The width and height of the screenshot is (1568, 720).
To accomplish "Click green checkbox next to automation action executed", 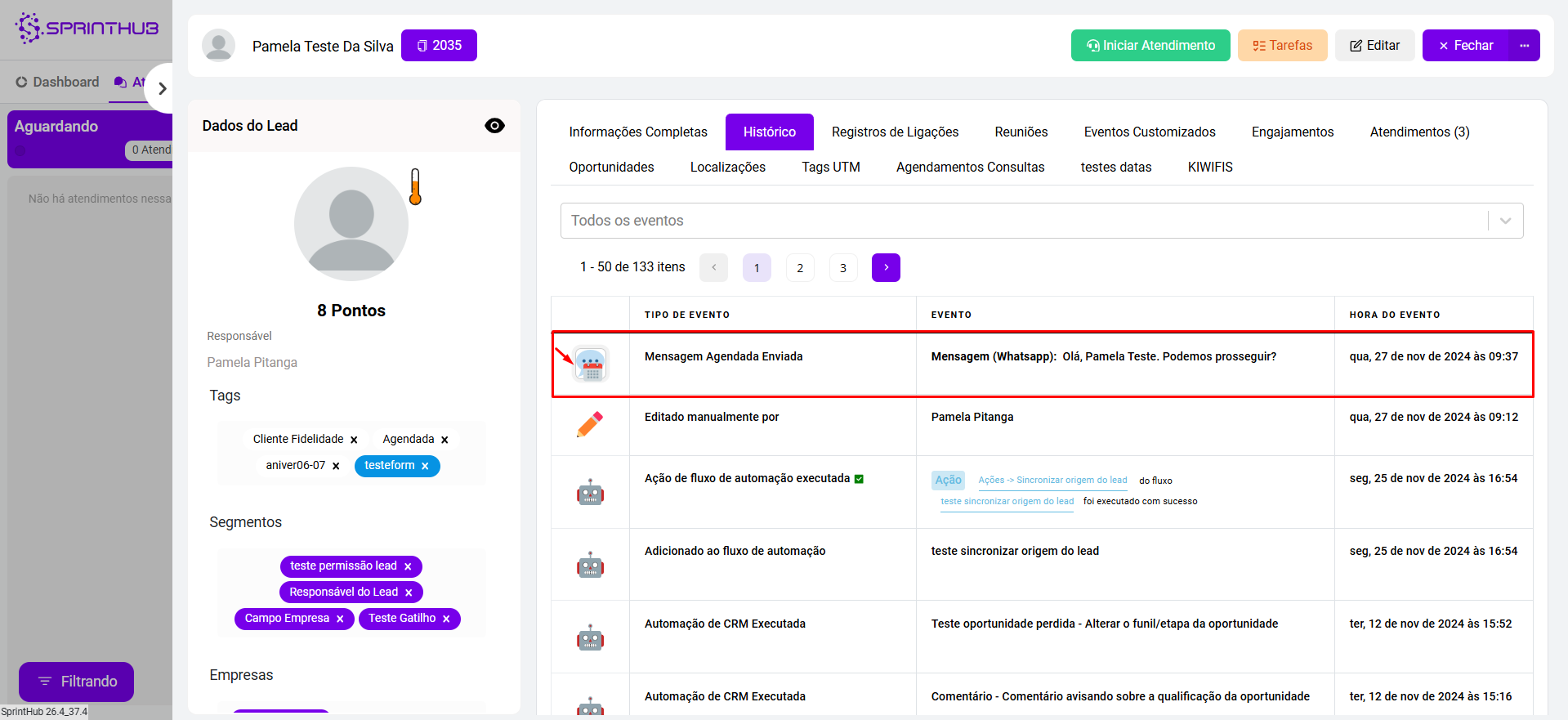I will 859,479.
